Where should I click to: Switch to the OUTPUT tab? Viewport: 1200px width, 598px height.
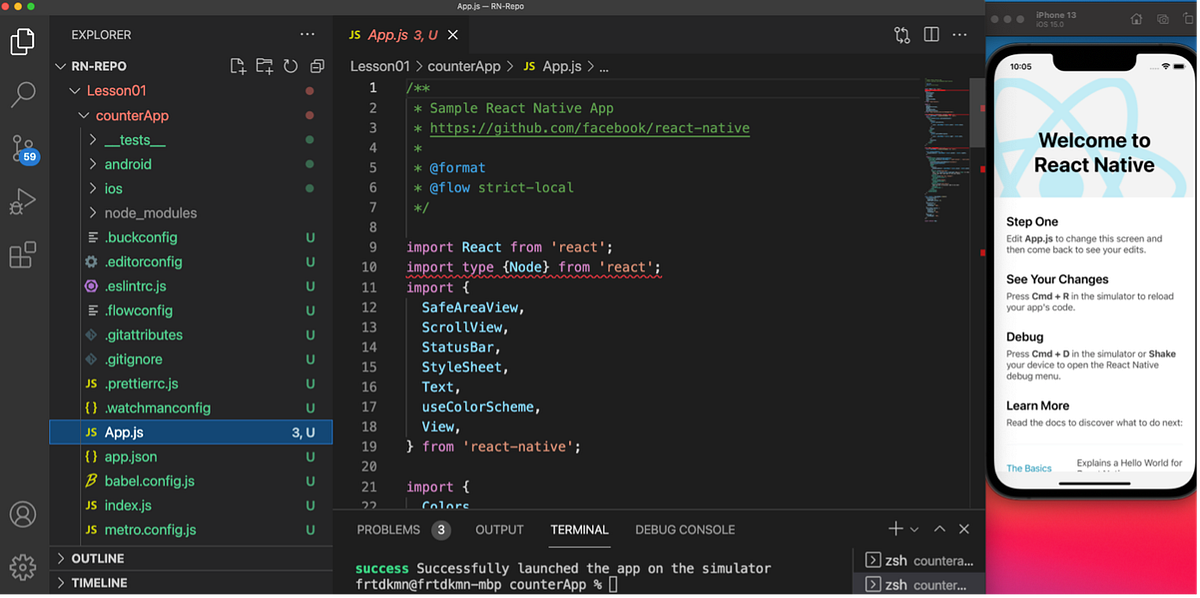[499, 529]
